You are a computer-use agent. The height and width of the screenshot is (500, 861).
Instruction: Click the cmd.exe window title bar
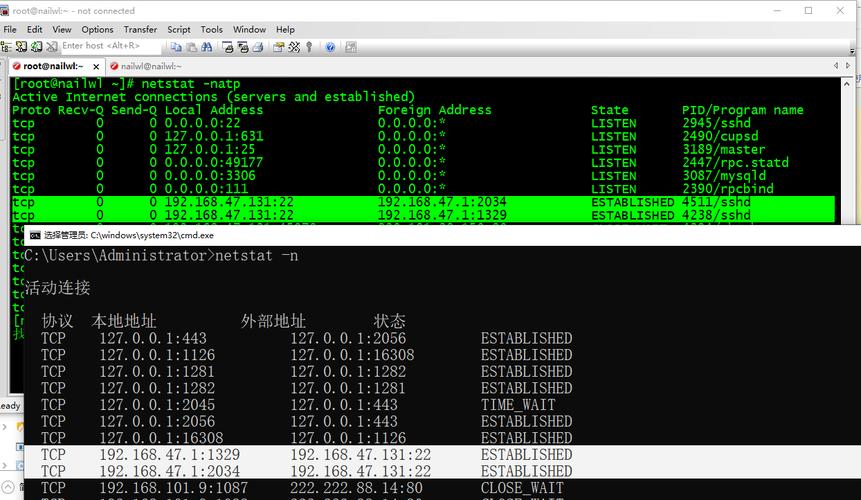click(443, 235)
